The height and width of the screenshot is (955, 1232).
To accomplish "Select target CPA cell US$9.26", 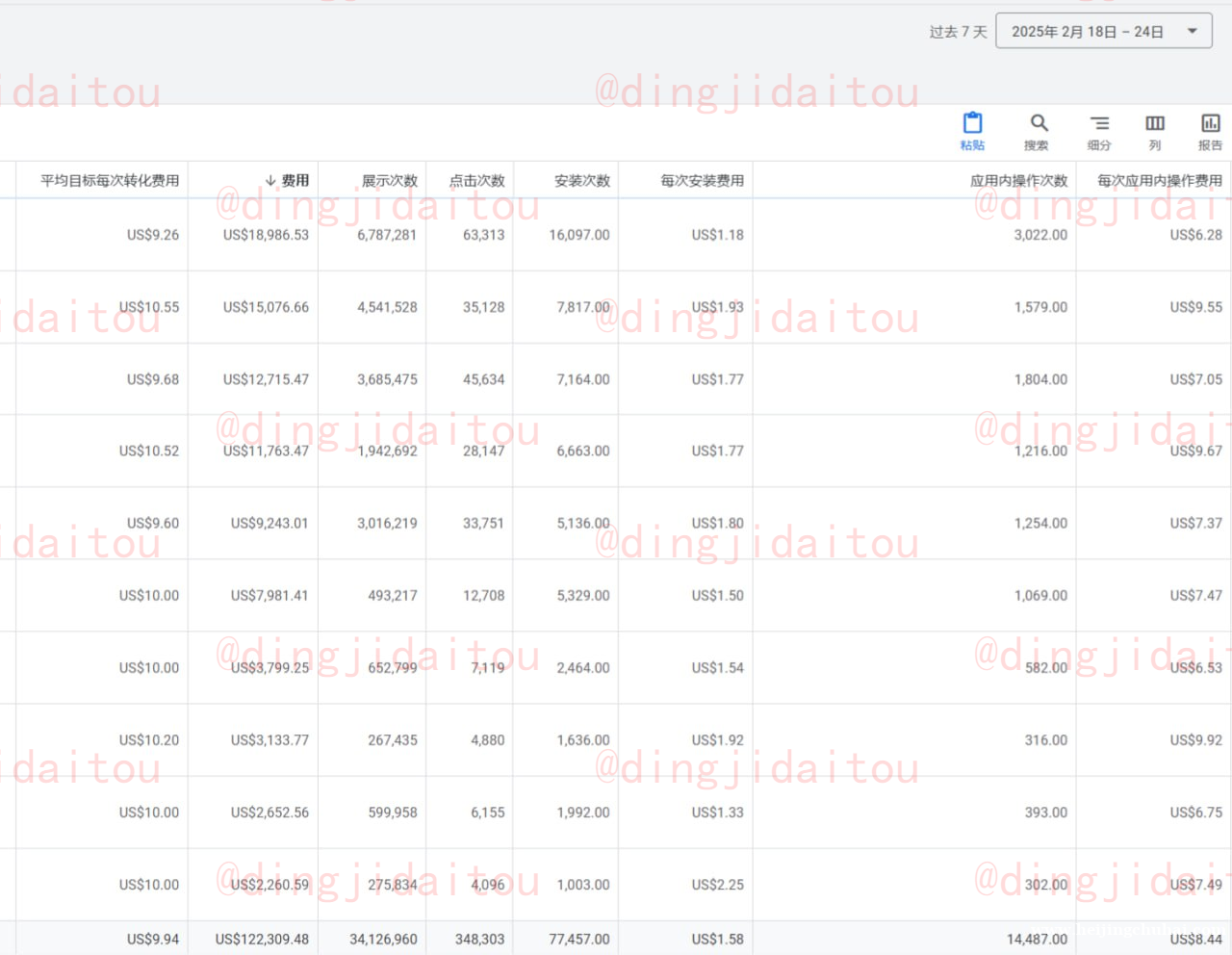I will coord(153,235).
